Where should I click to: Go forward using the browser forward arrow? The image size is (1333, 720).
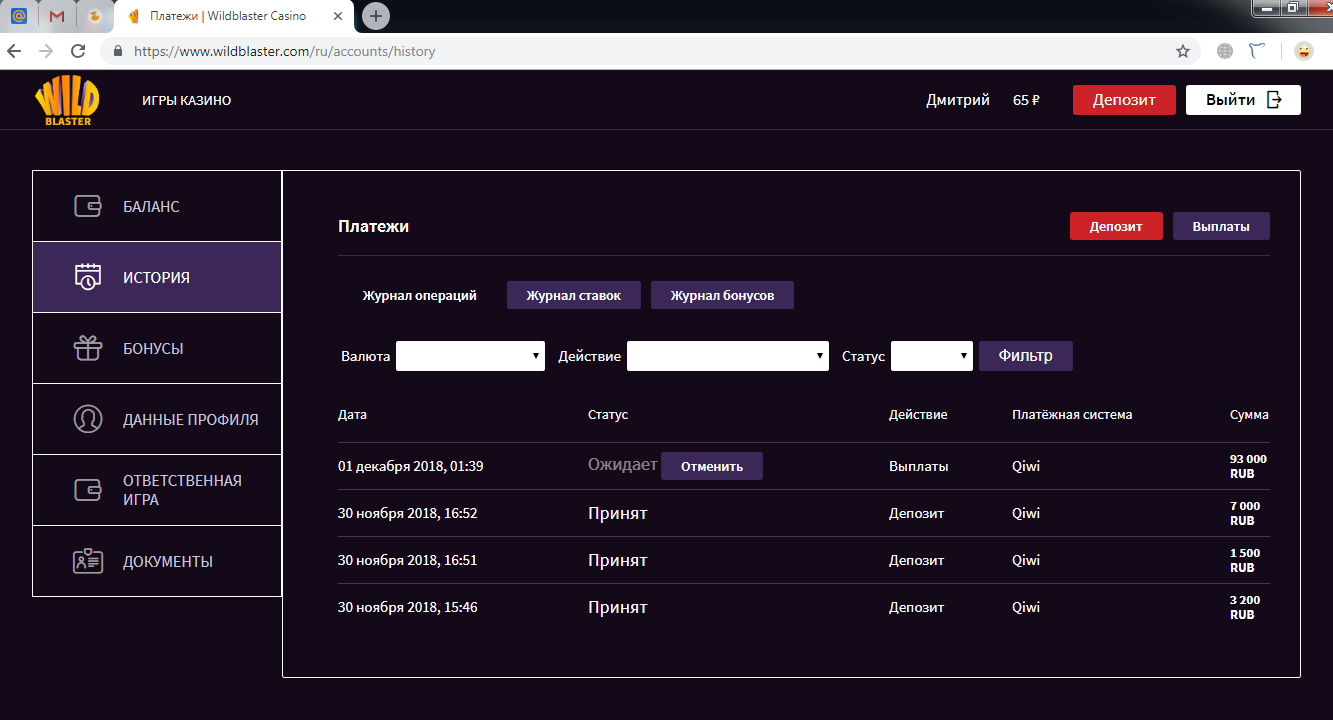[x=45, y=51]
